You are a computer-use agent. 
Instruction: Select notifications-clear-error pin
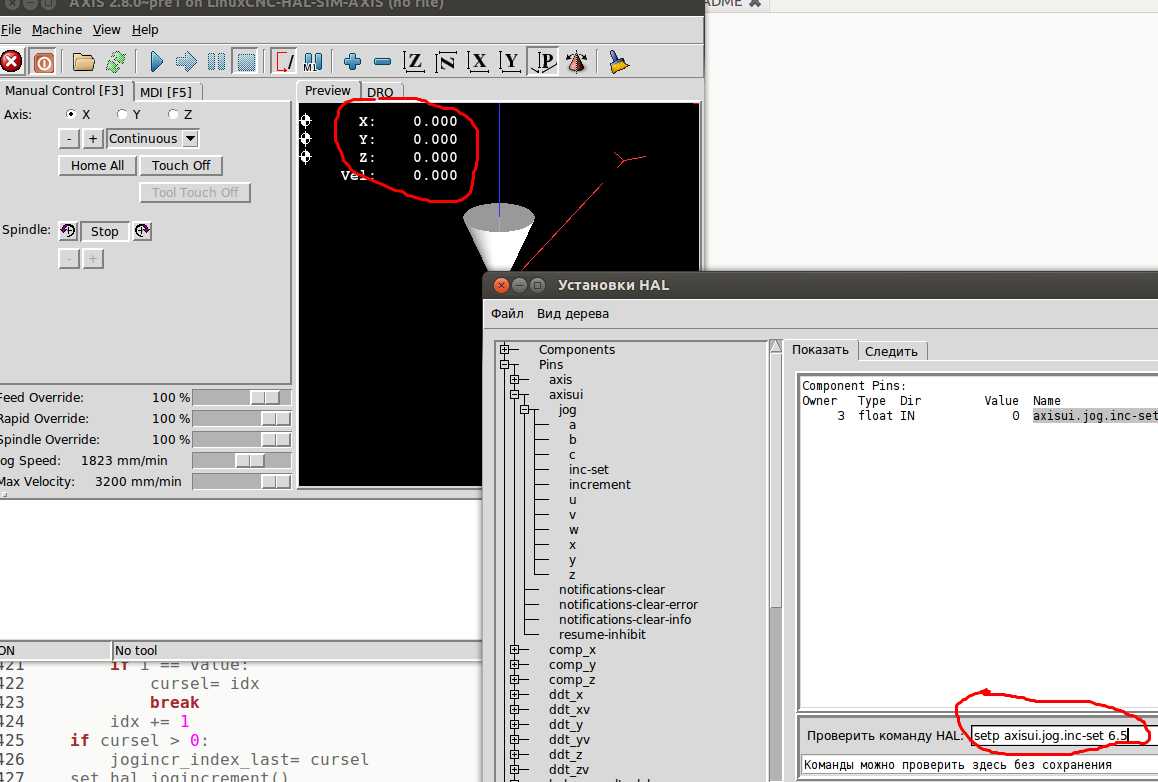(x=628, y=605)
